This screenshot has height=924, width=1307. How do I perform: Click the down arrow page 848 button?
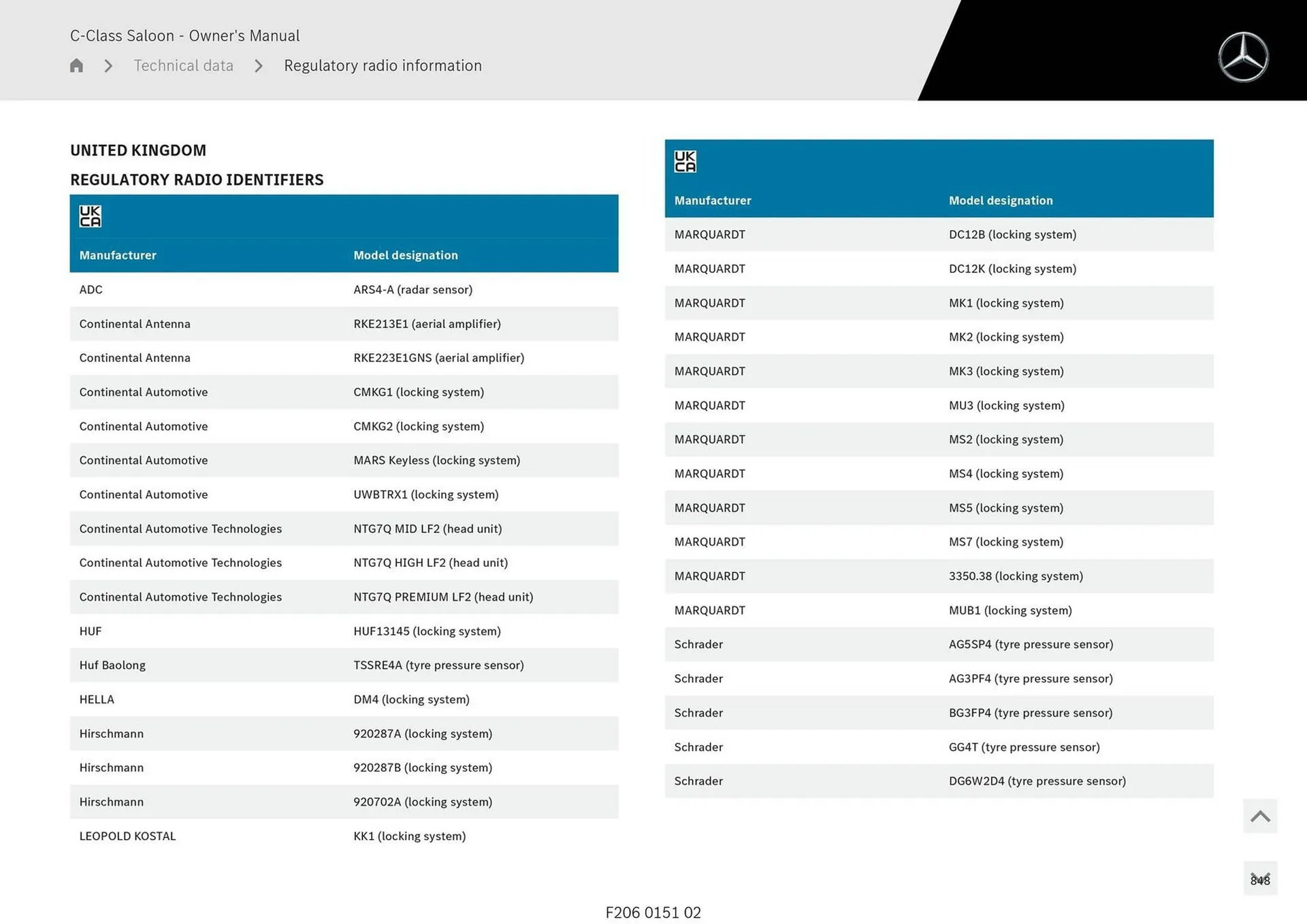[x=1260, y=878]
